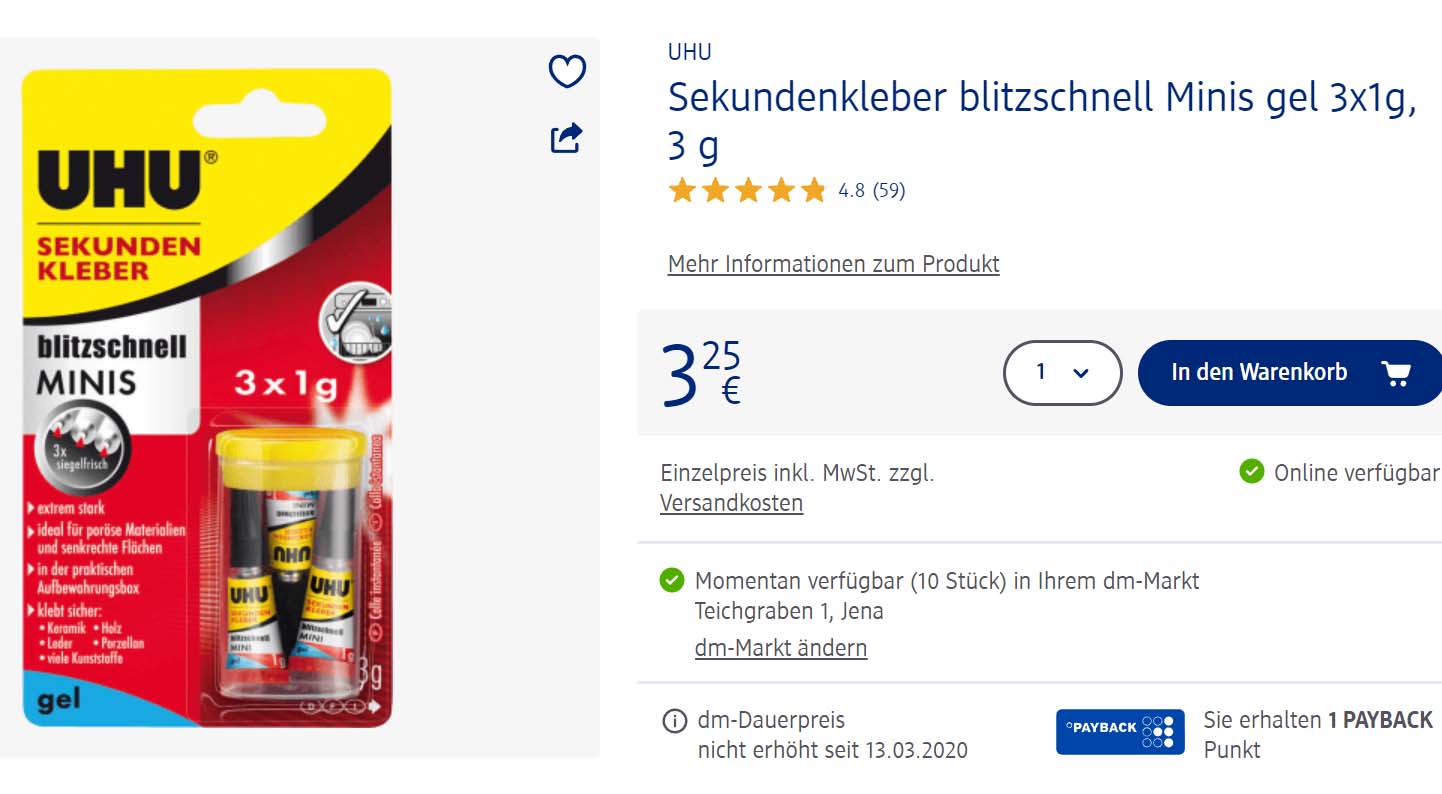Add item via In den Warenkorb
Image resolution: width=1442 pixels, height=794 pixels.
pyautogui.click(x=1291, y=373)
